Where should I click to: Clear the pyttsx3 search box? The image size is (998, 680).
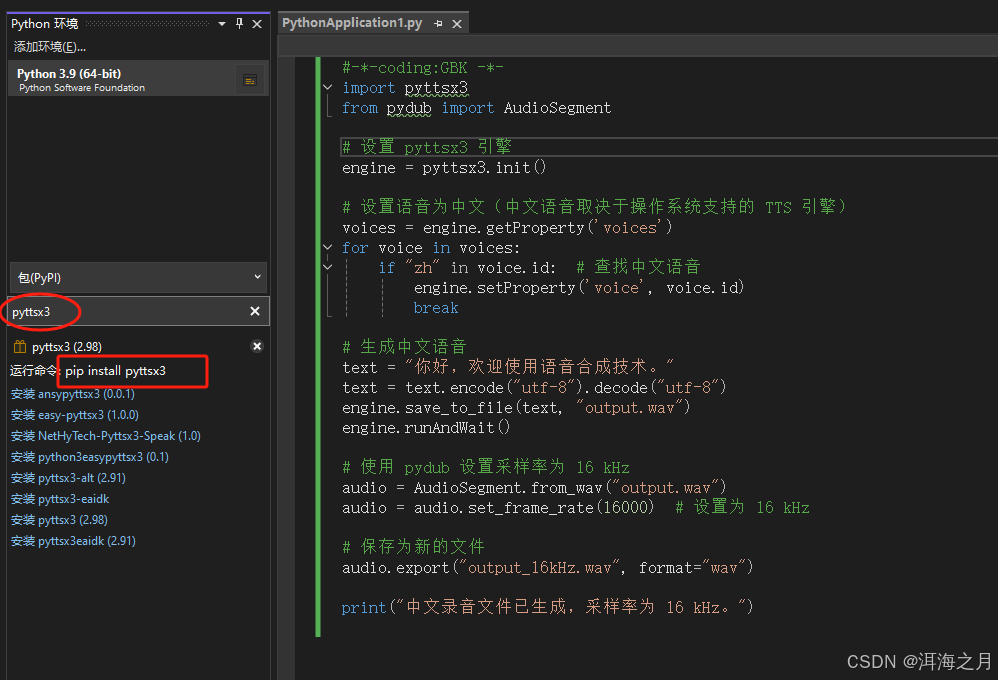pos(254,311)
